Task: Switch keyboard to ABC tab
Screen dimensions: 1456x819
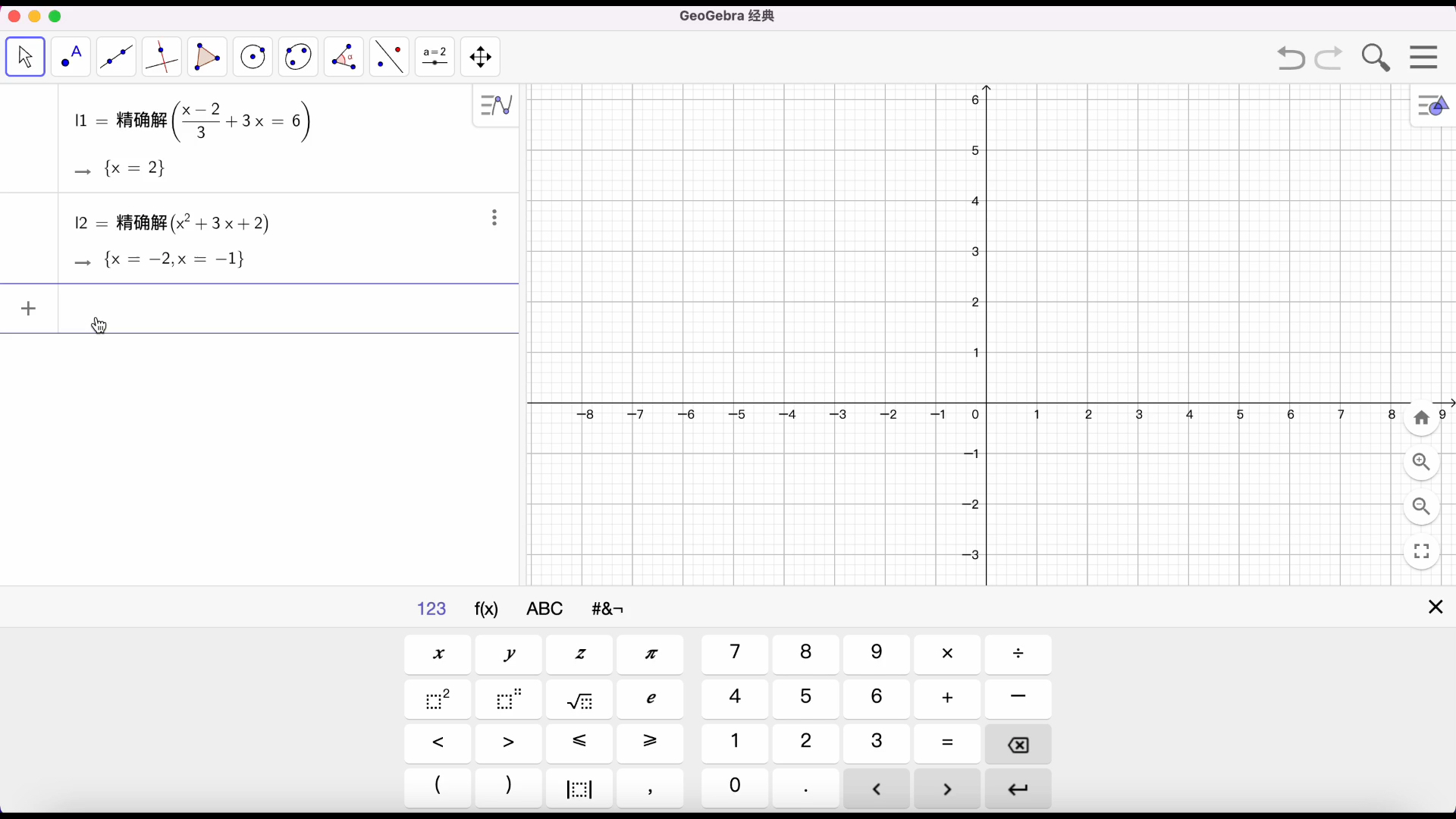Action: [544, 609]
